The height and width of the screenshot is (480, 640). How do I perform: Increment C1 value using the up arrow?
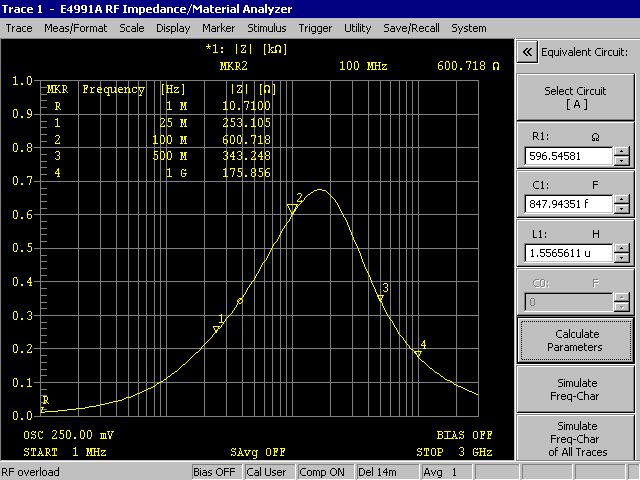[622, 200]
